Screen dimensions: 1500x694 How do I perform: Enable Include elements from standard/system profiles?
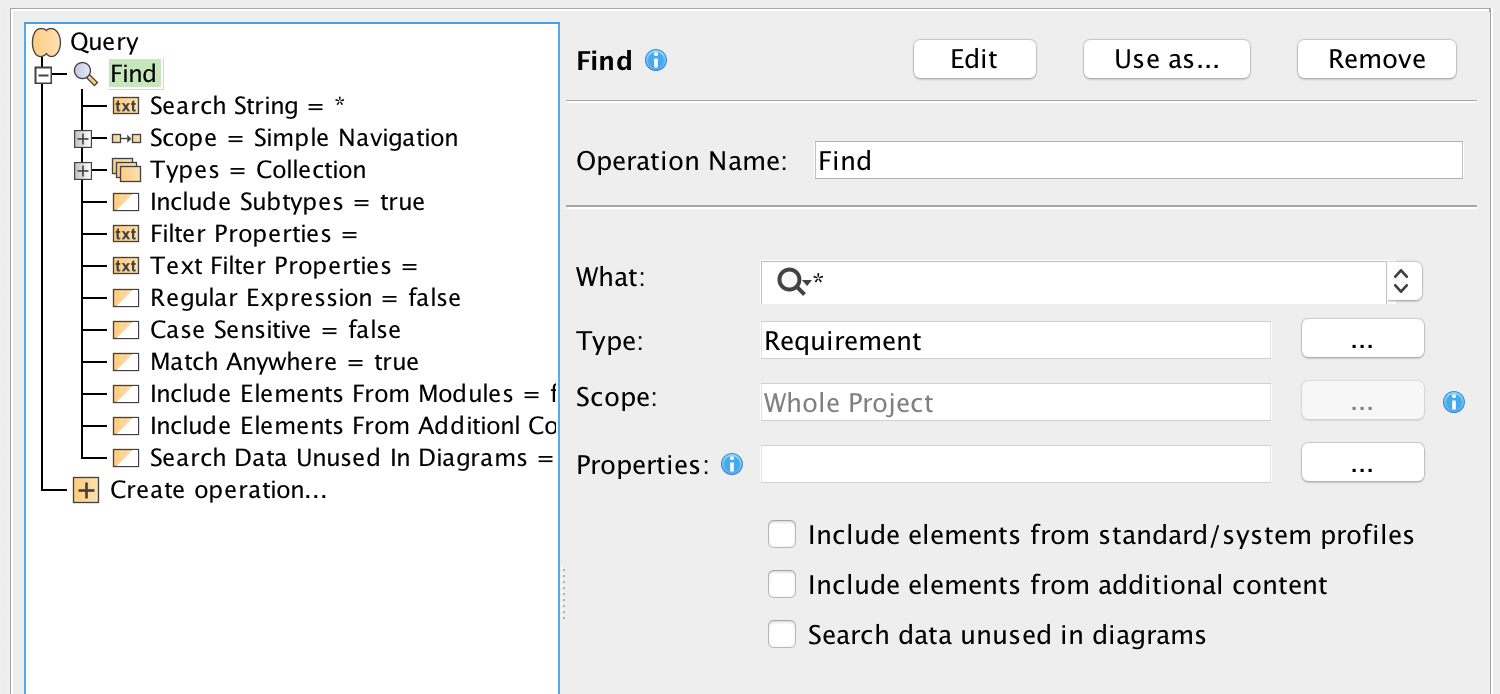pyautogui.click(x=782, y=535)
